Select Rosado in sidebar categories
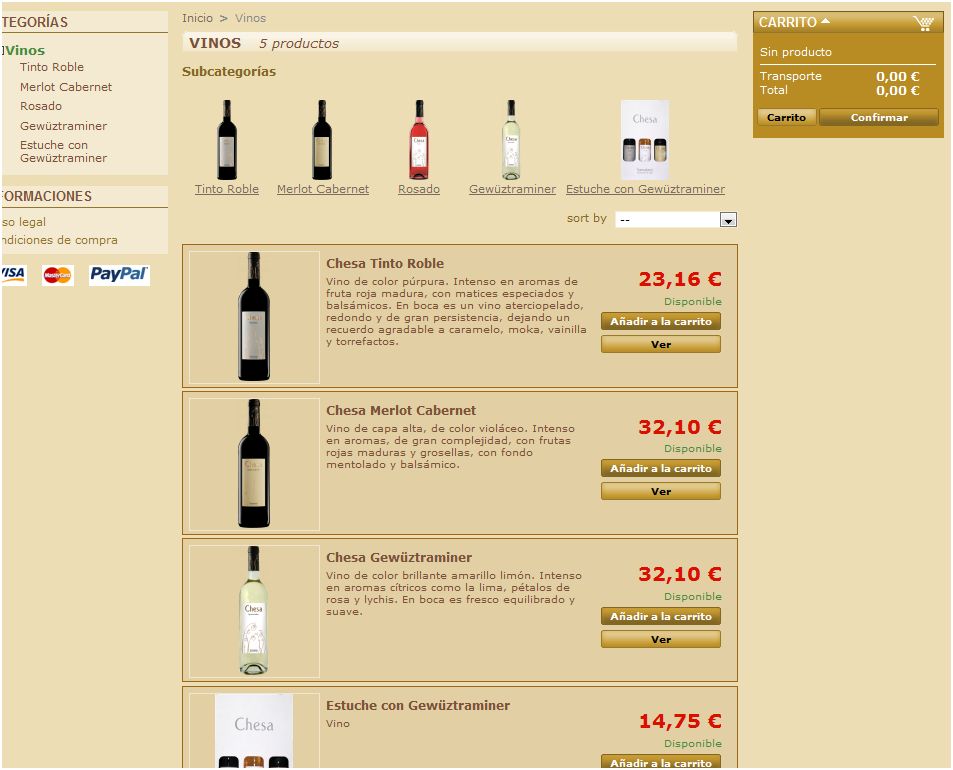Image resolution: width=953 pixels, height=770 pixels. [41, 106]
